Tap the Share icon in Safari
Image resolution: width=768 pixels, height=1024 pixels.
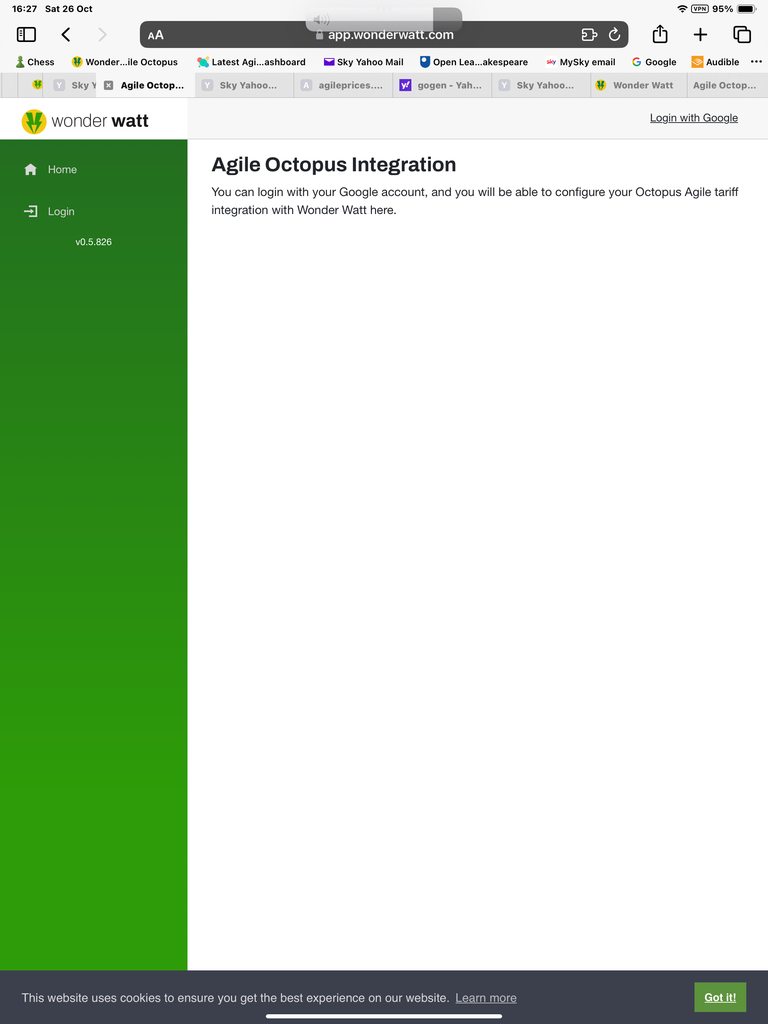(x=660, y=35)
